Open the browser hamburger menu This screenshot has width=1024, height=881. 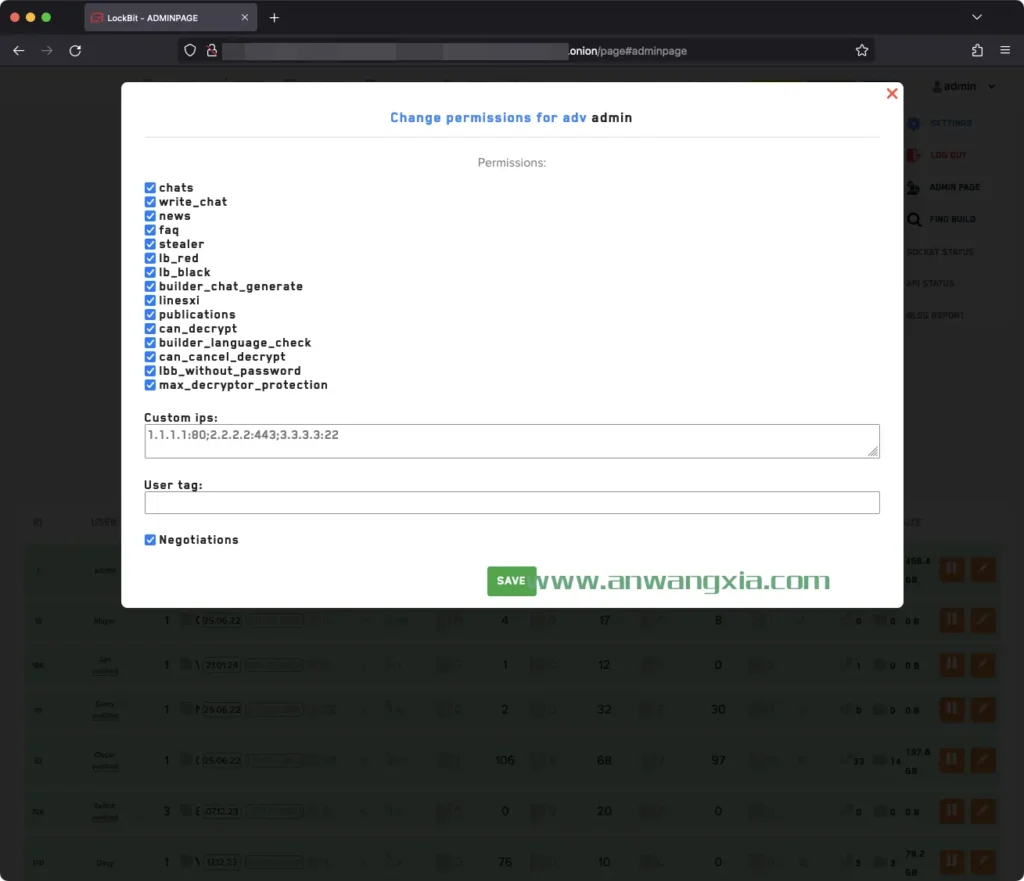coord(1005,50)
